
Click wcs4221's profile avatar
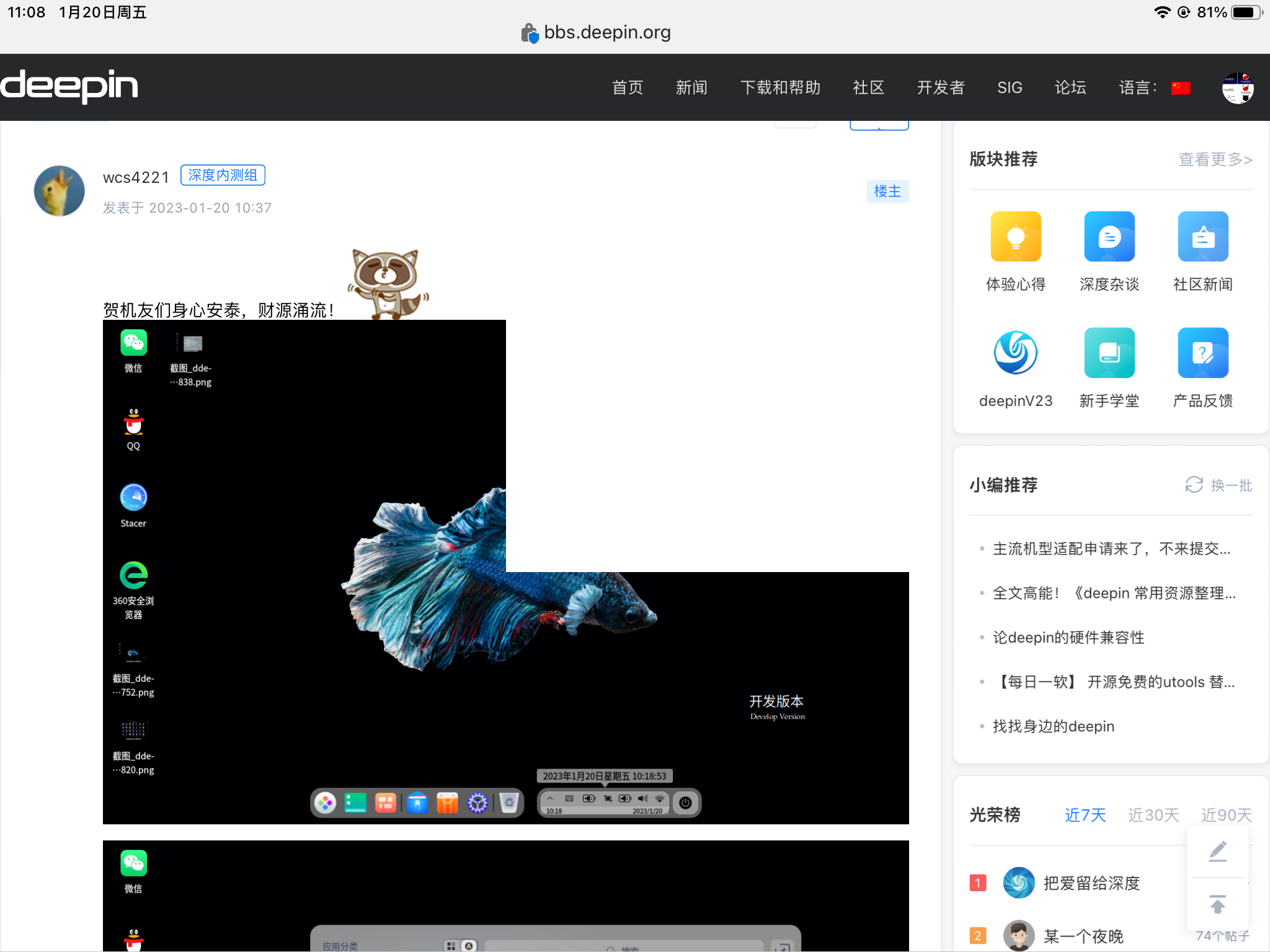[59, 190]
